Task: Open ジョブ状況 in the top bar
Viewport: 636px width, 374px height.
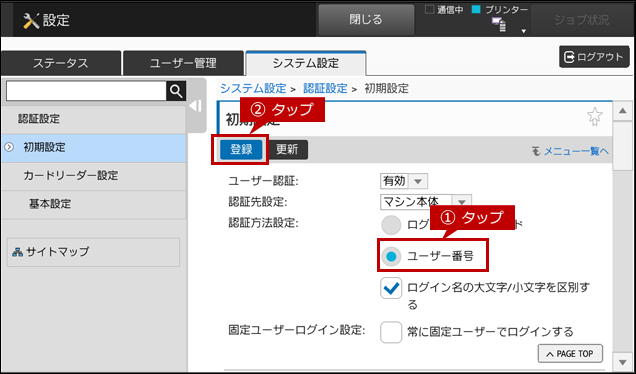Action: pos(581,20)
